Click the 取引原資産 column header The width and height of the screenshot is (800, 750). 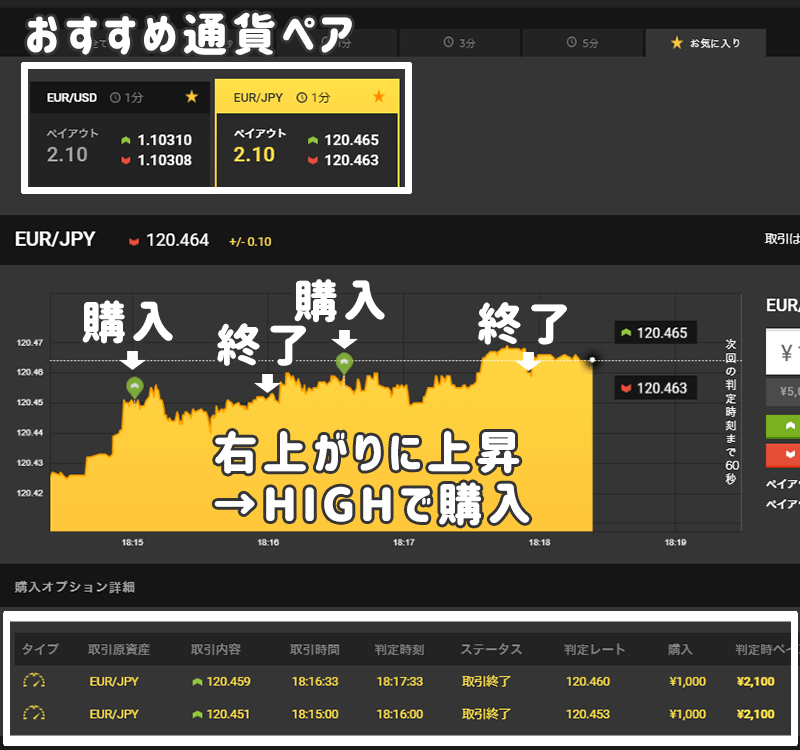119,649
